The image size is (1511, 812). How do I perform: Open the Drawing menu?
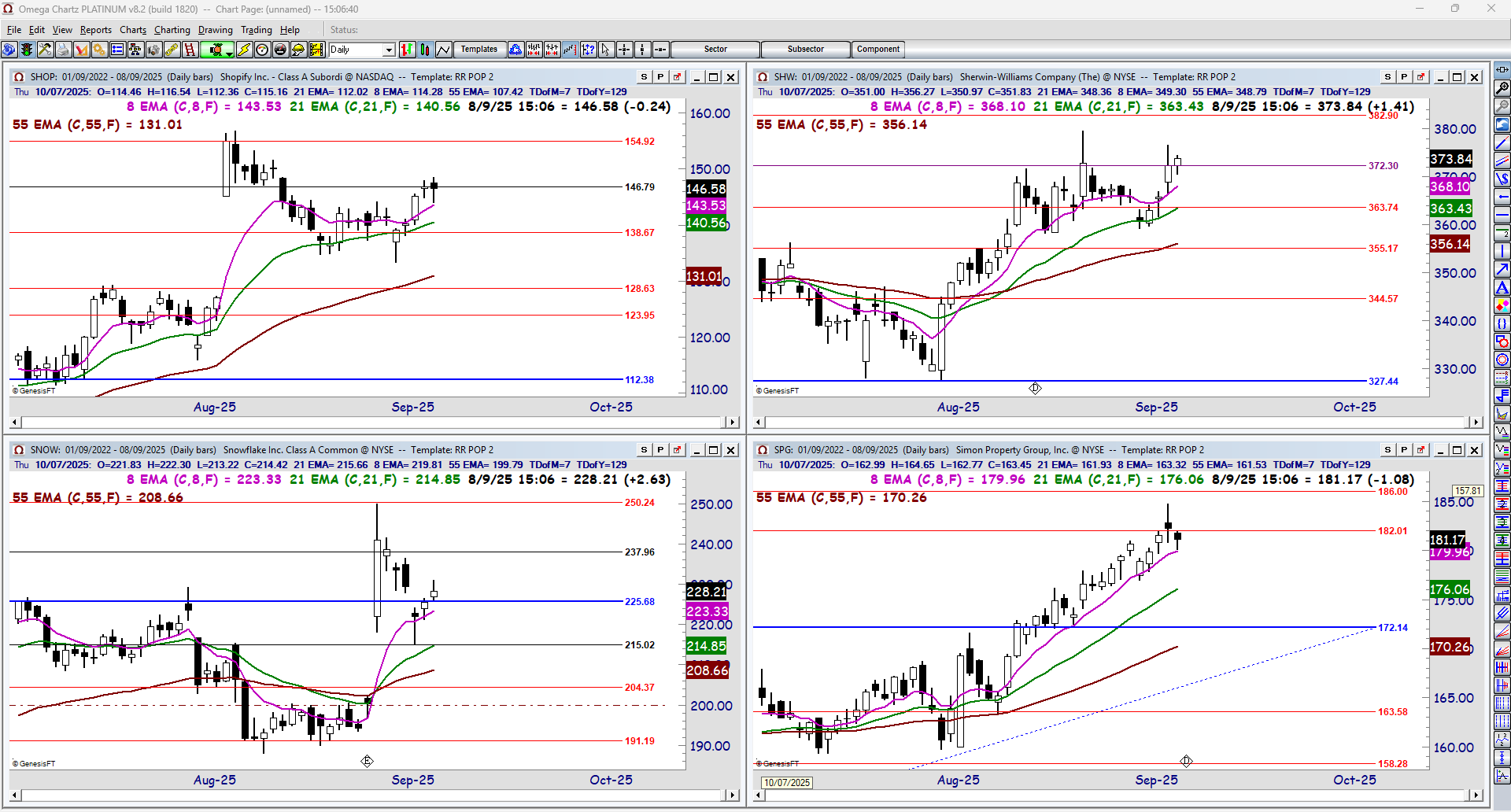(x=216, y=30)
